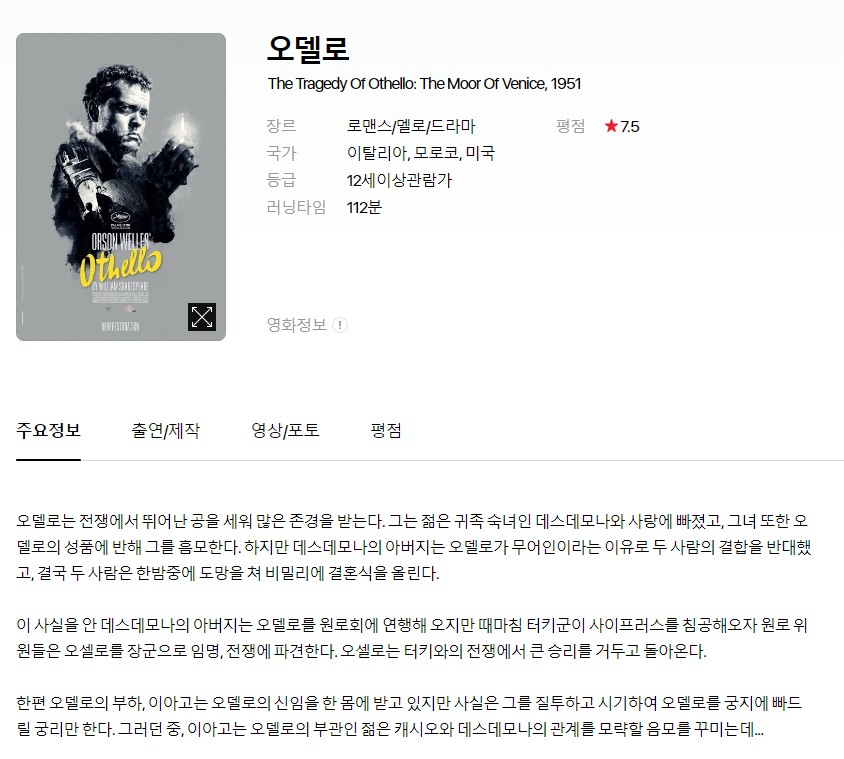Viewport: 844px width, 759px height.
Task: Open the 영화정보 info exclamation icon
Action: (340, 325)
